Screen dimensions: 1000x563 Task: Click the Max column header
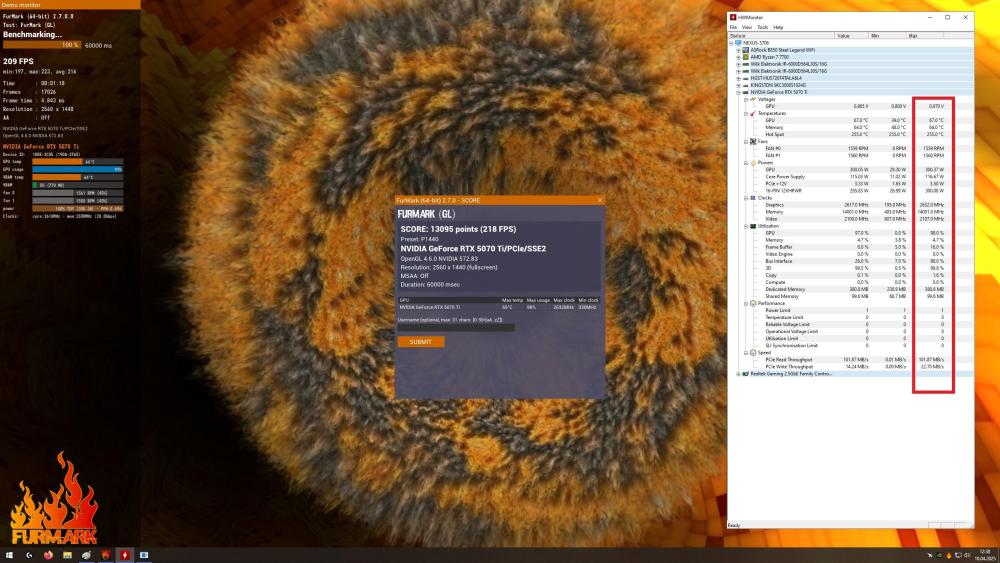[x=912, y=35]
